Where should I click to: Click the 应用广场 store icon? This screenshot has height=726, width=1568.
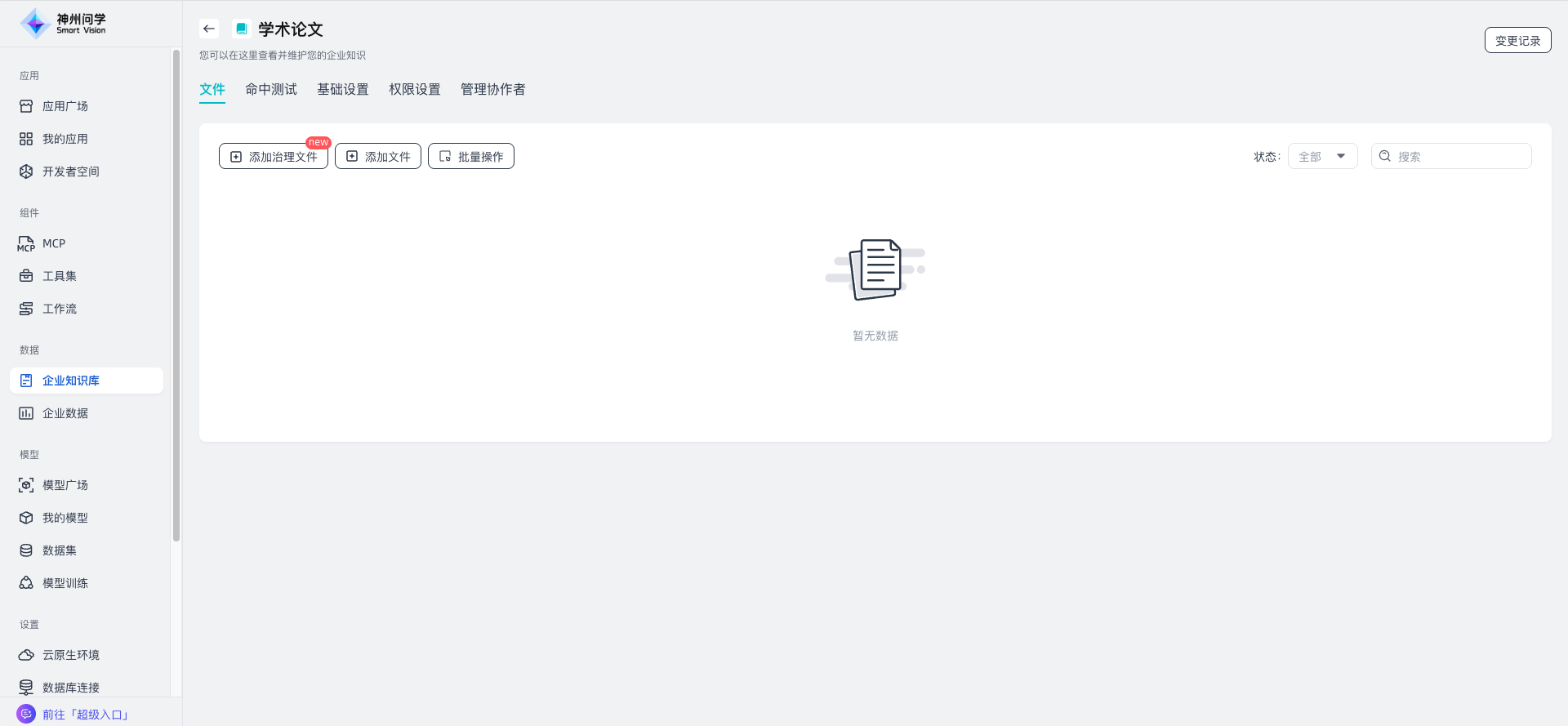[26, 106]
